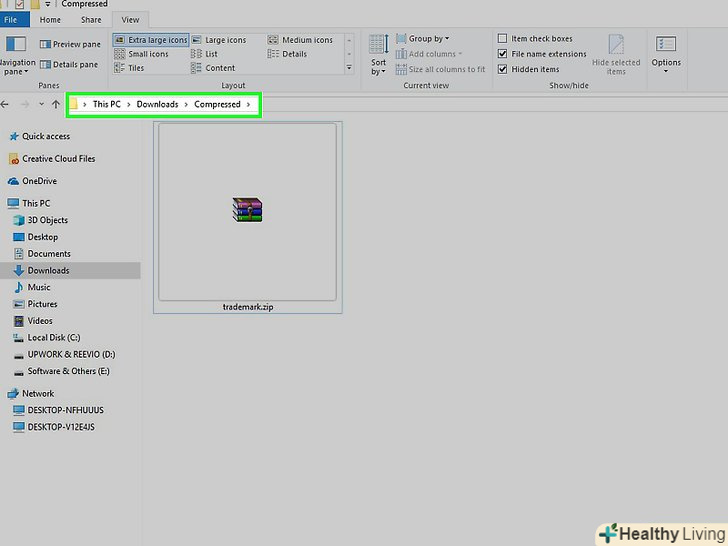Select Tiles layout

pyautogui.click(x=130, y=68)
